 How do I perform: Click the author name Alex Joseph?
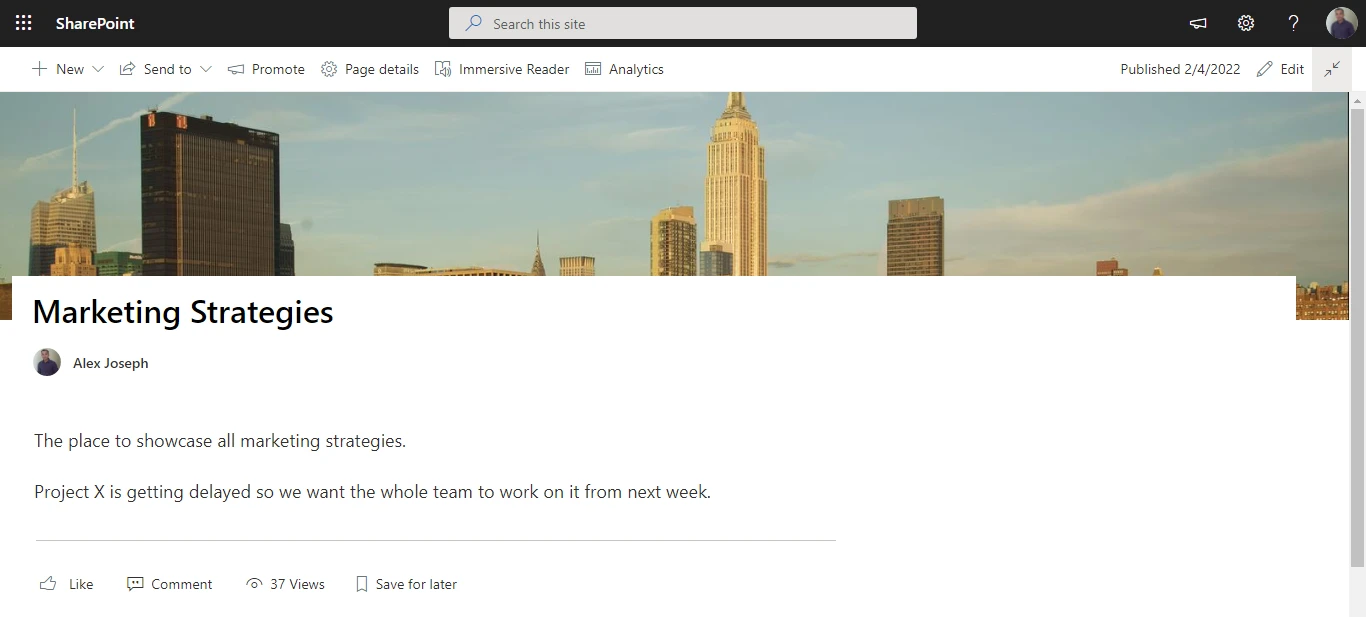[x=111, y=363]
